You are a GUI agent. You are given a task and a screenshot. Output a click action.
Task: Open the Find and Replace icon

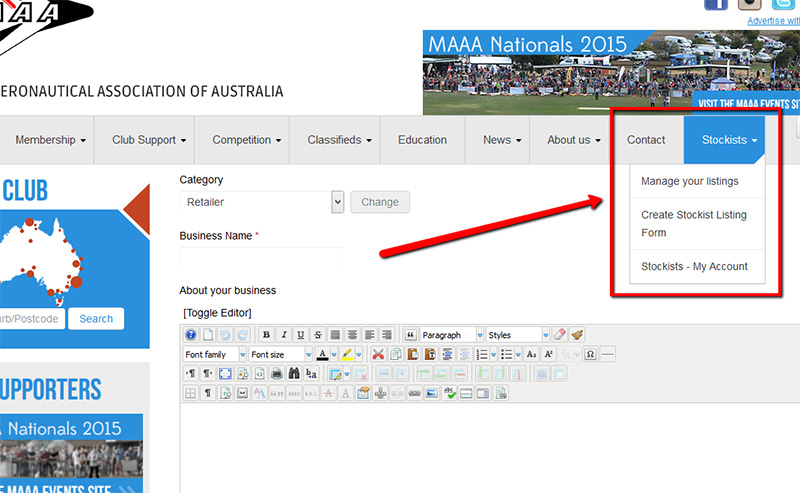tap(312, 374)
